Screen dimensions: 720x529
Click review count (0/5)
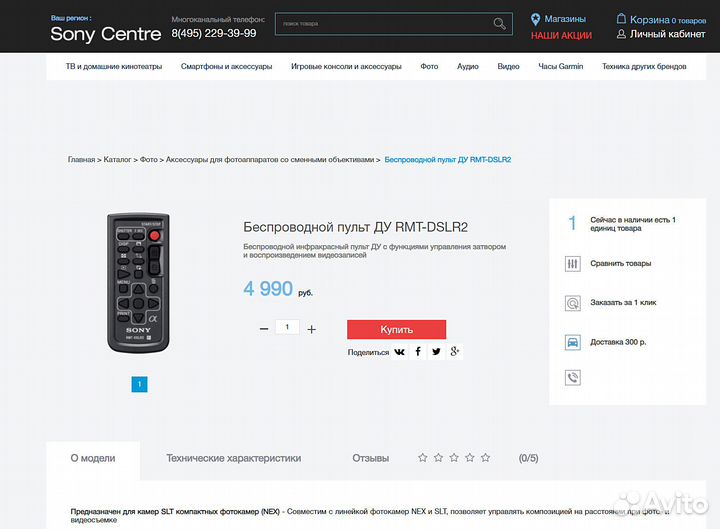pos(529,458)
